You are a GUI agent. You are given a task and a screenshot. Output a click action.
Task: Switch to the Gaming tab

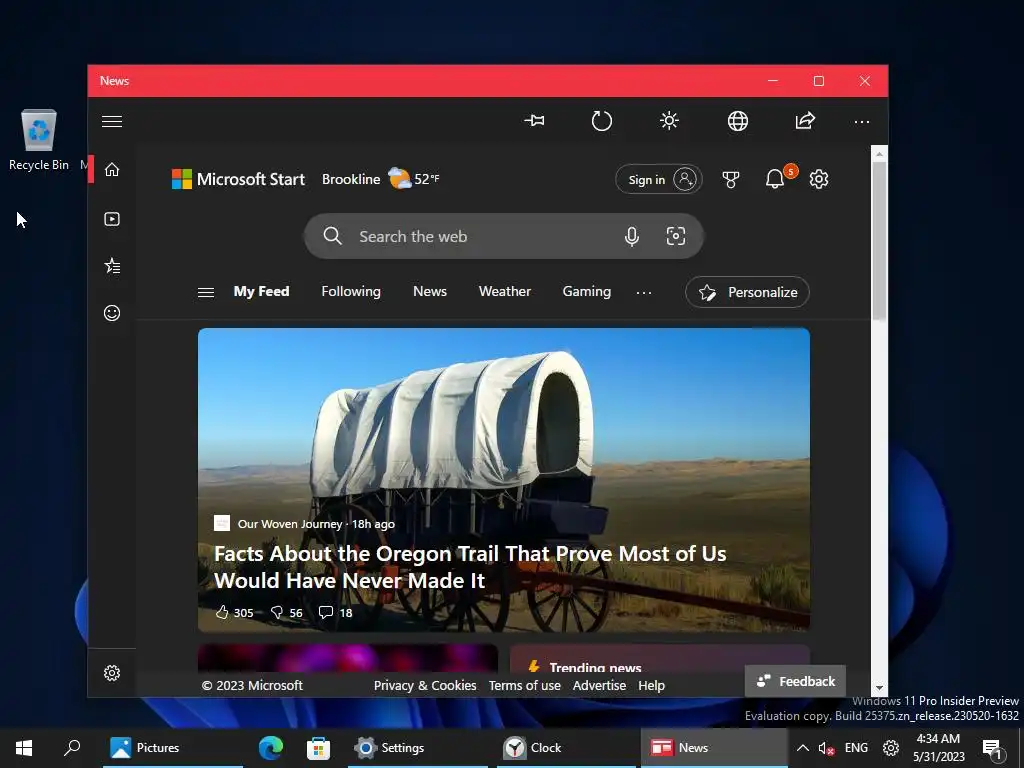[586, 291]
